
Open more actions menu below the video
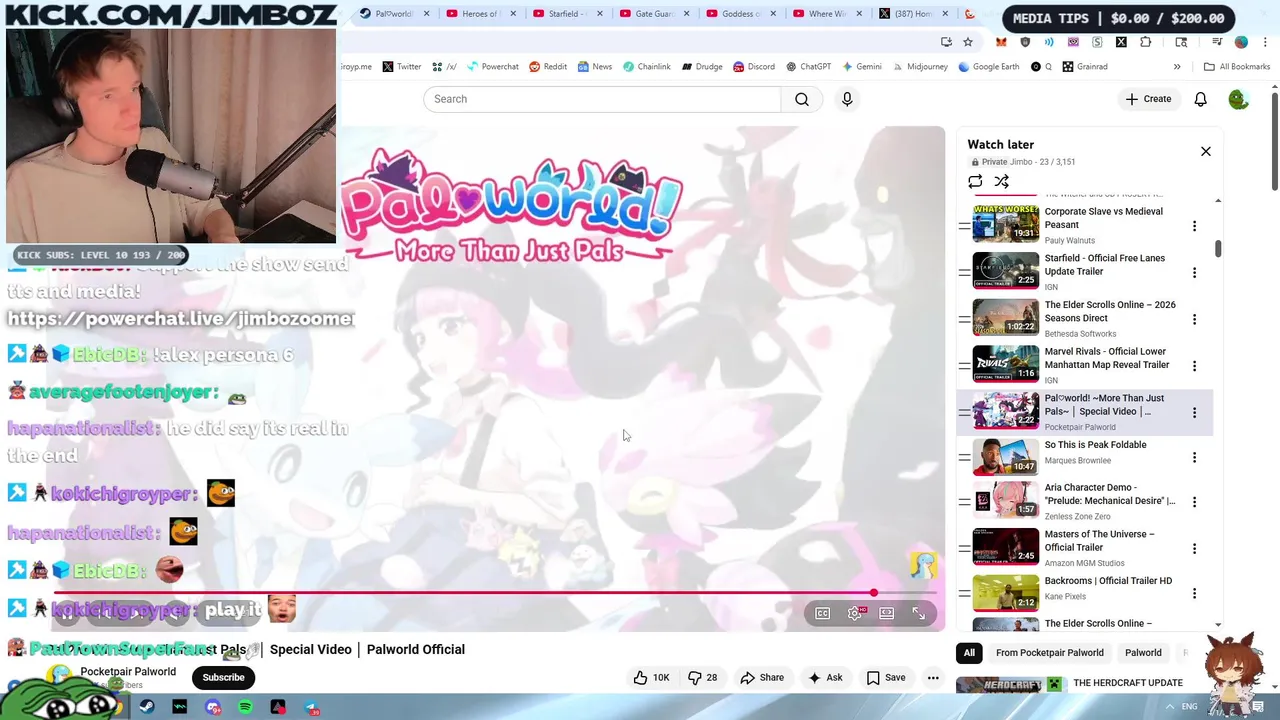(933, 678)
